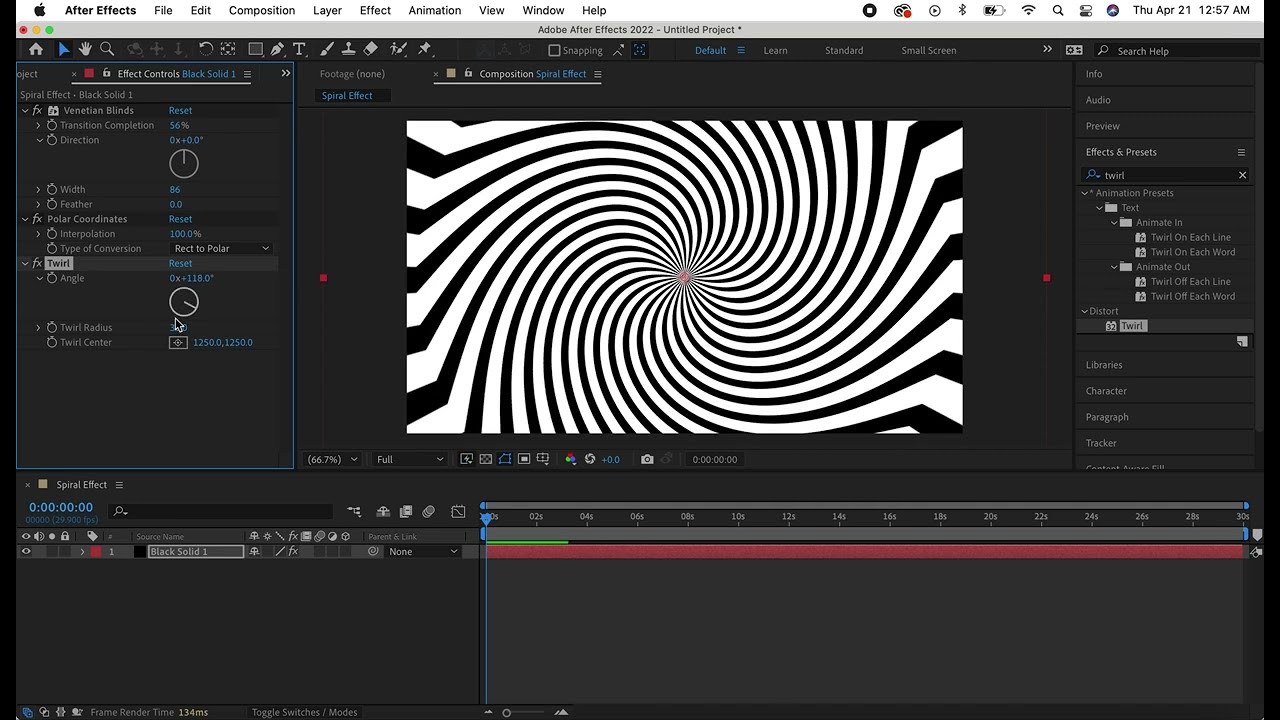
Task: Toggle transparency grid in viewer
Action: [x=485, y=459]
